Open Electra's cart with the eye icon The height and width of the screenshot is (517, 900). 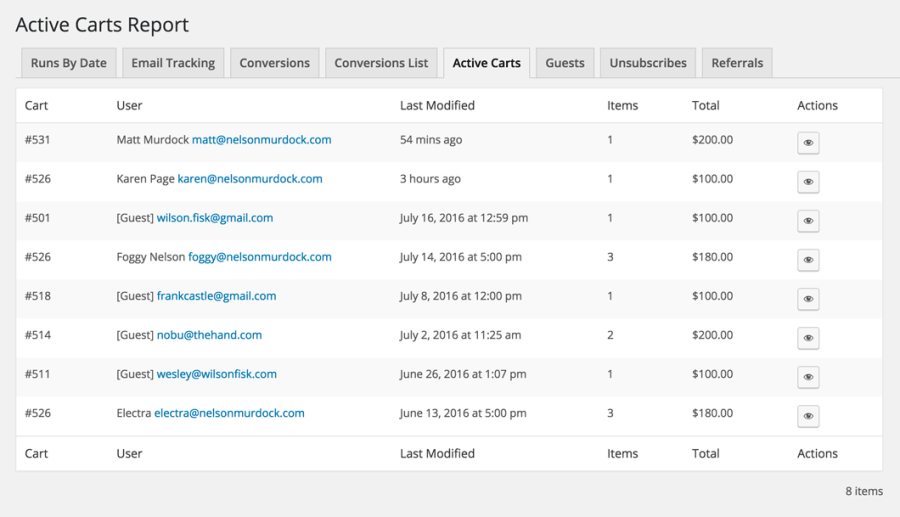tap(808, 416)
